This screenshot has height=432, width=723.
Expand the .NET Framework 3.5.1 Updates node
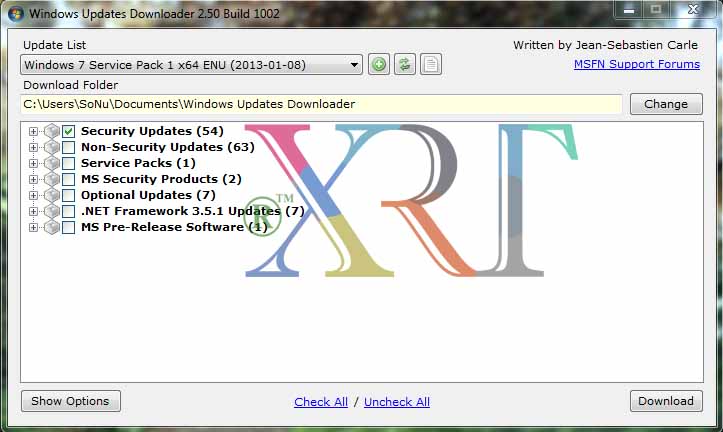tap(33, 211)
